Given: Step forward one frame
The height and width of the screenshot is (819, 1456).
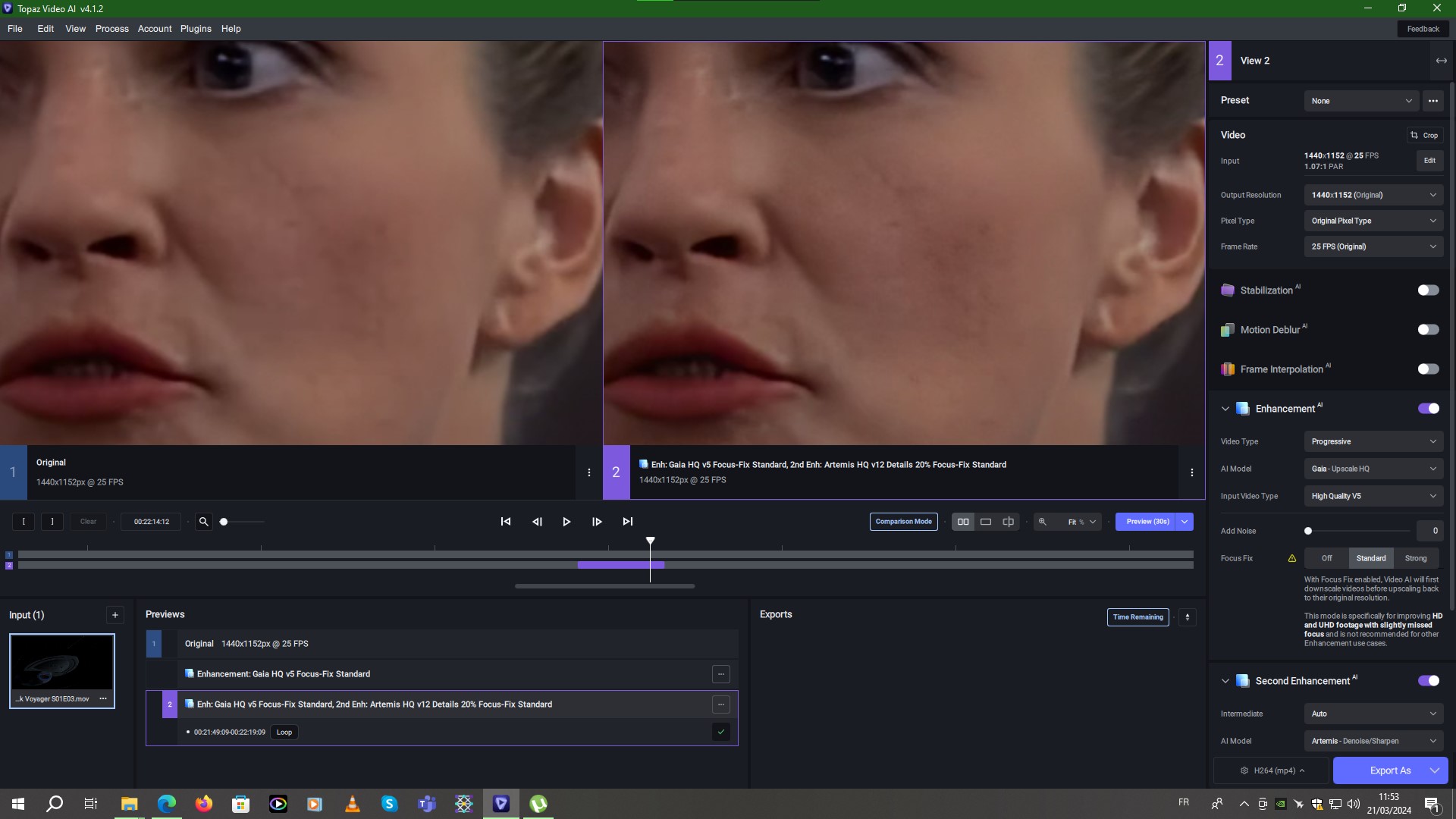Looking at the screenshot, I should pyautogui.click(x=597, y=522).
